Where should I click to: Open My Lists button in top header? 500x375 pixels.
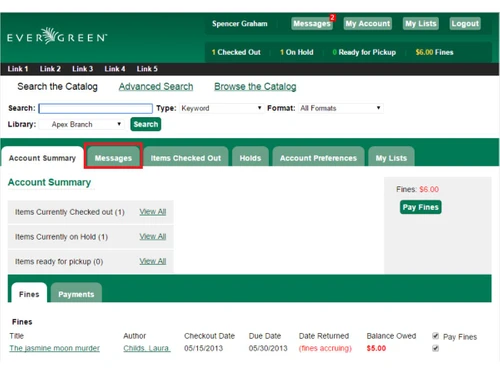[x=421, y=24]
